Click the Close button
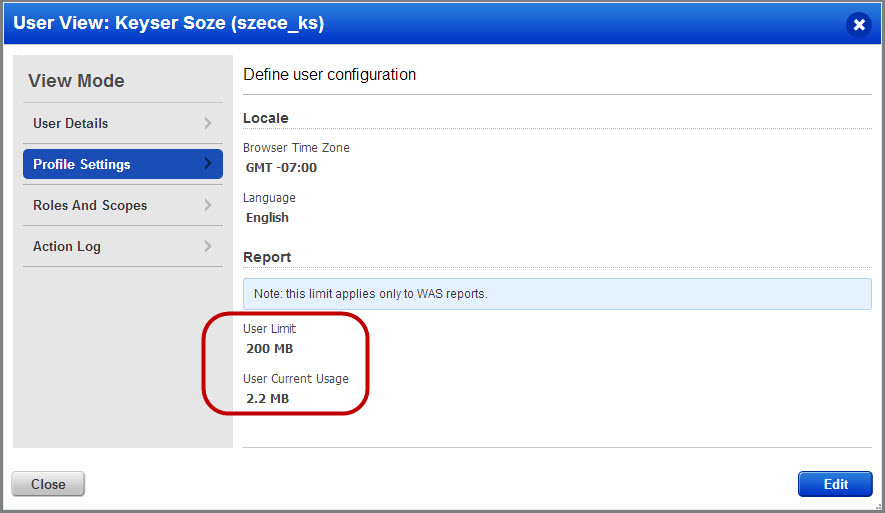Screen dimensions: 885x513 coord(48,484)
